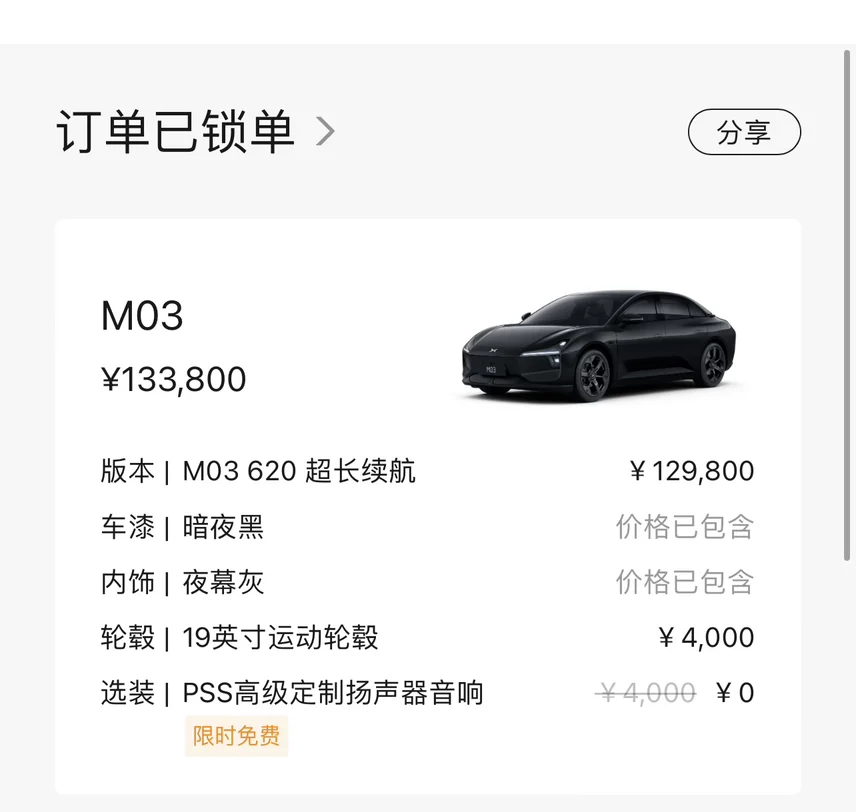This screenshot has width=856, height=812.
Task: Click the total price ¥133,800
Action: pos(174,380)
